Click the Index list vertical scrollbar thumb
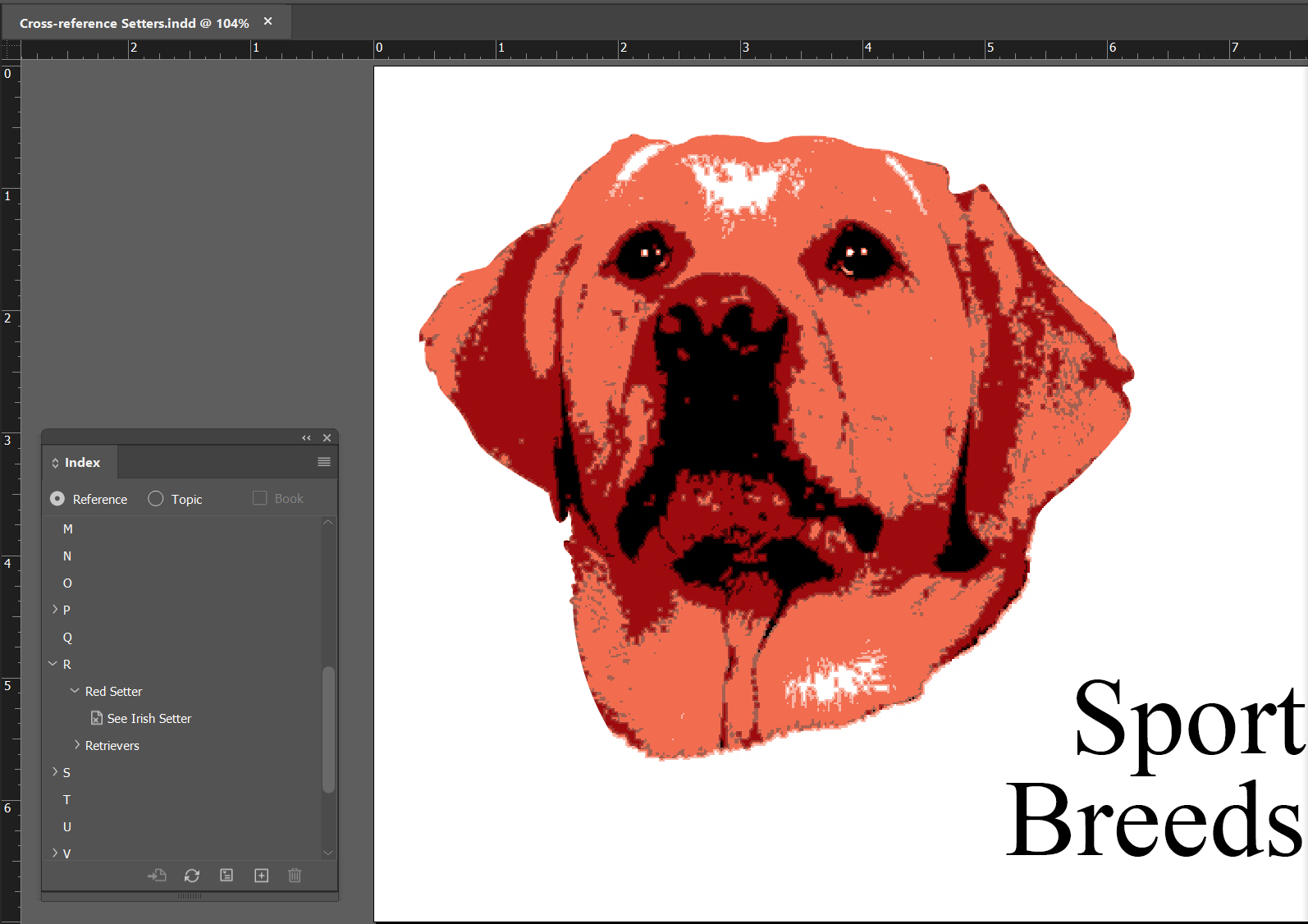 point(328,729)
